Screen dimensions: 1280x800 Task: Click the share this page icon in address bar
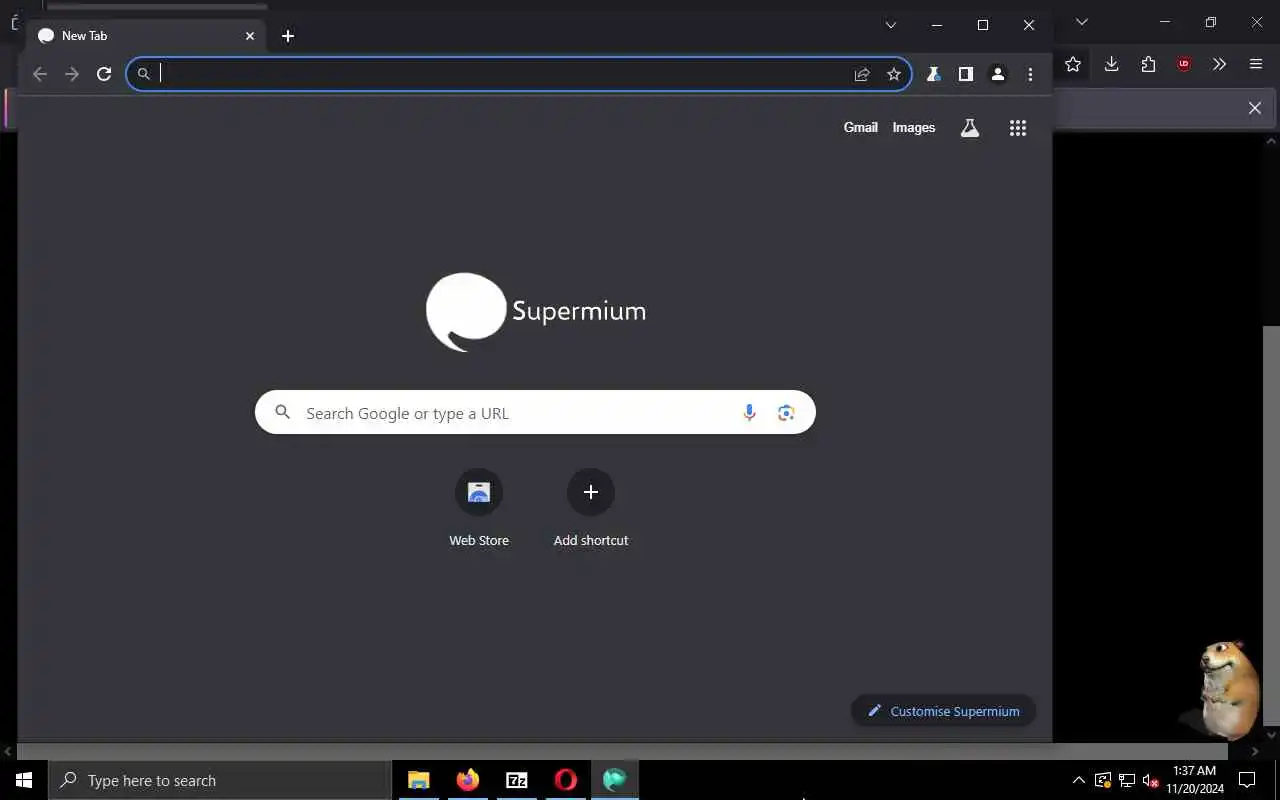(x=862, y=74)
